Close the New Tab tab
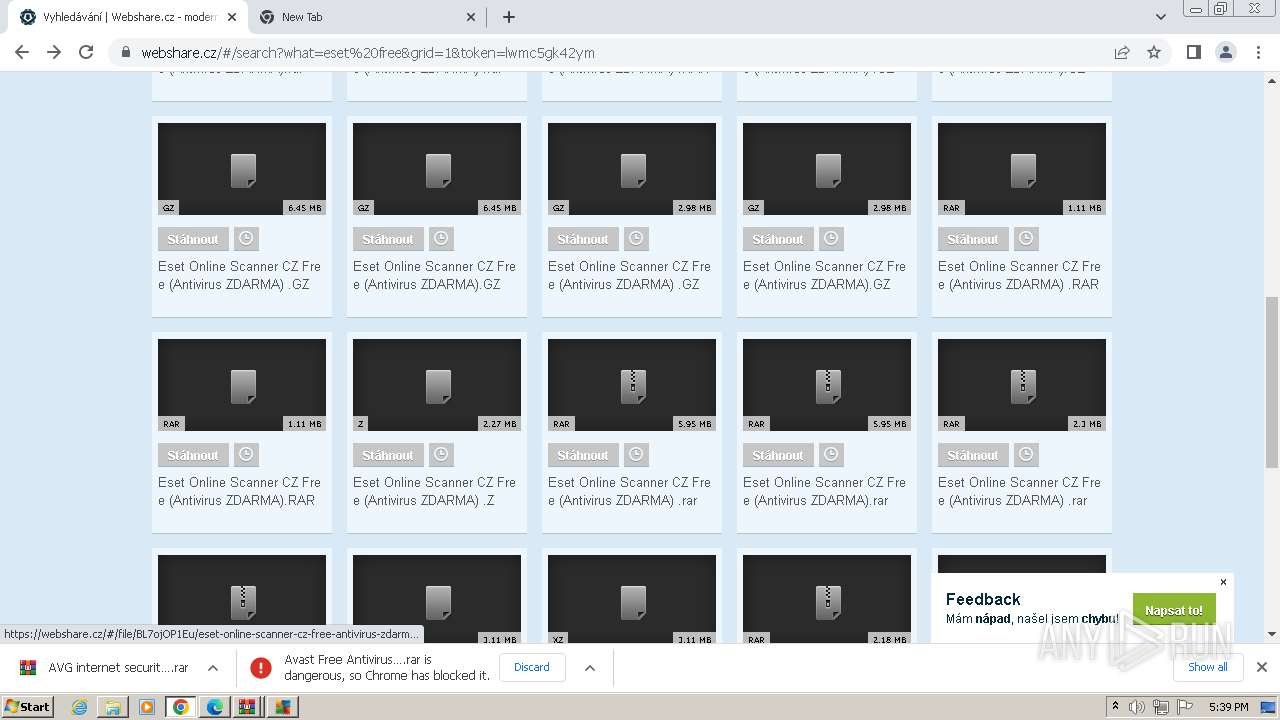The height and width of the screenshot is (720, 1280). pos(472,17)
